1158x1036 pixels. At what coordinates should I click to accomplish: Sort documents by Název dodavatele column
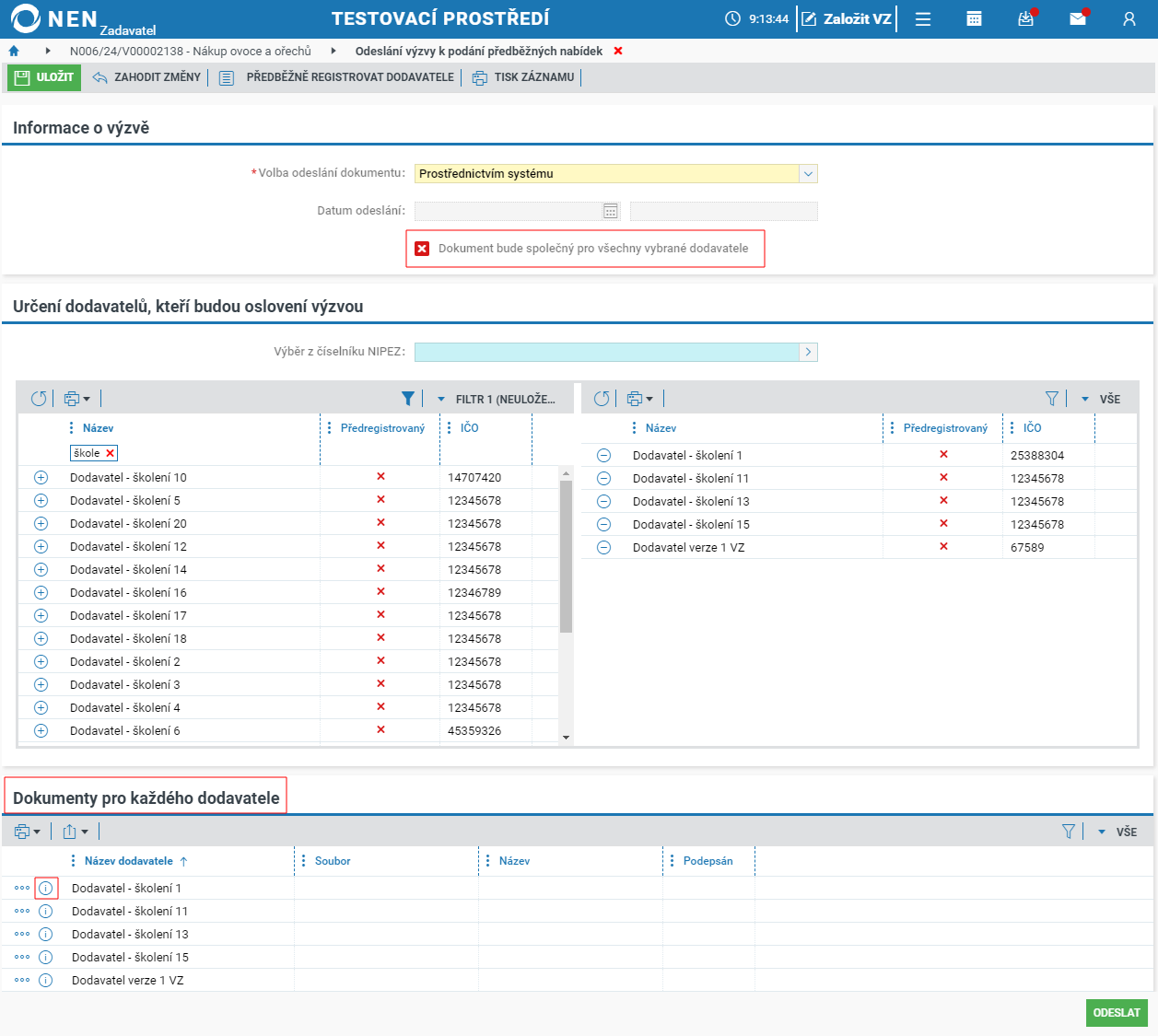[129, 861]
